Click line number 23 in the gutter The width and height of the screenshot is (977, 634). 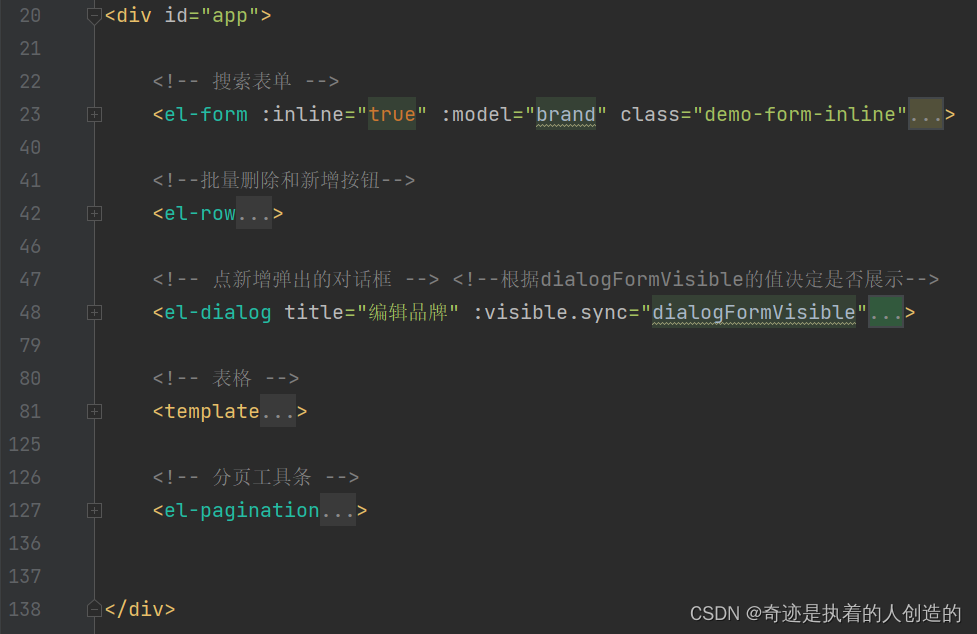[x=30, y=115]
